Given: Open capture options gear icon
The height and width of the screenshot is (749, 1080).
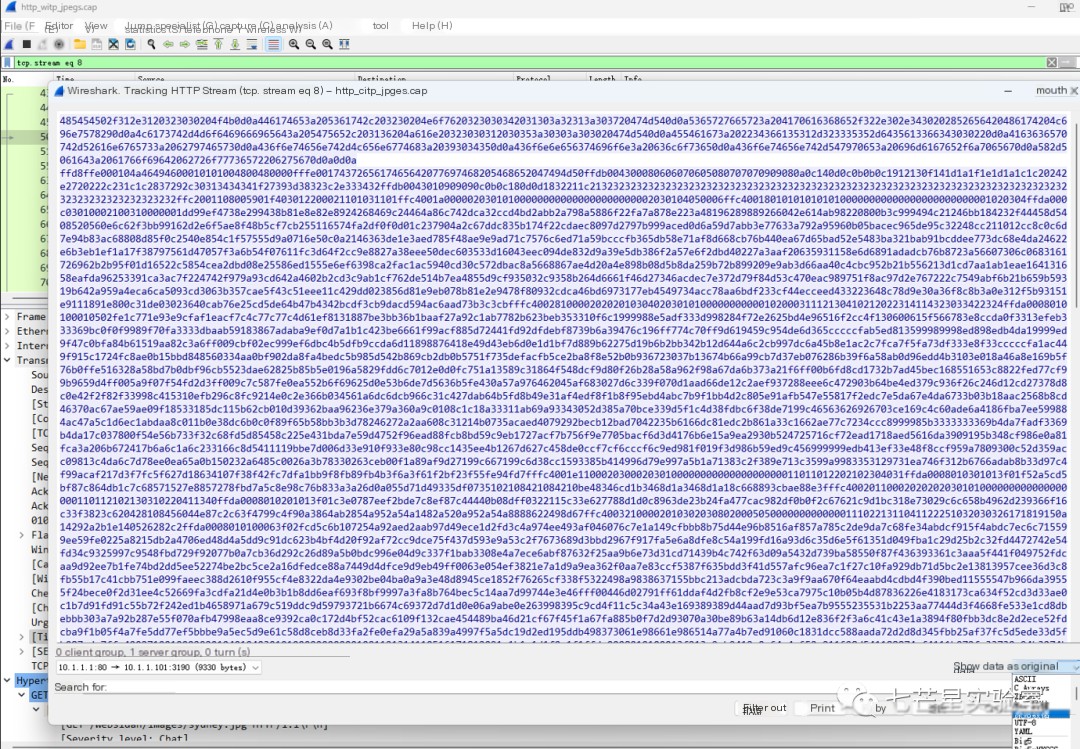Looking at the screenshot, I should 59,44.
